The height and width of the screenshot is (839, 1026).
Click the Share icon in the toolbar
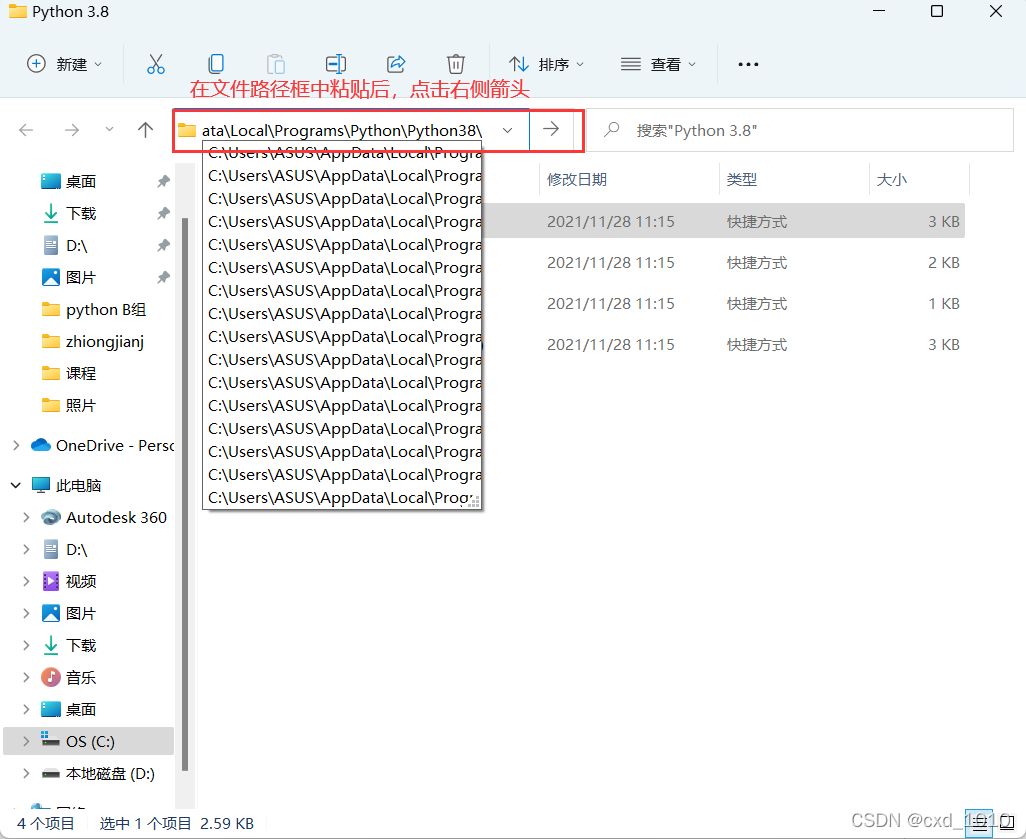click(396, 64)
